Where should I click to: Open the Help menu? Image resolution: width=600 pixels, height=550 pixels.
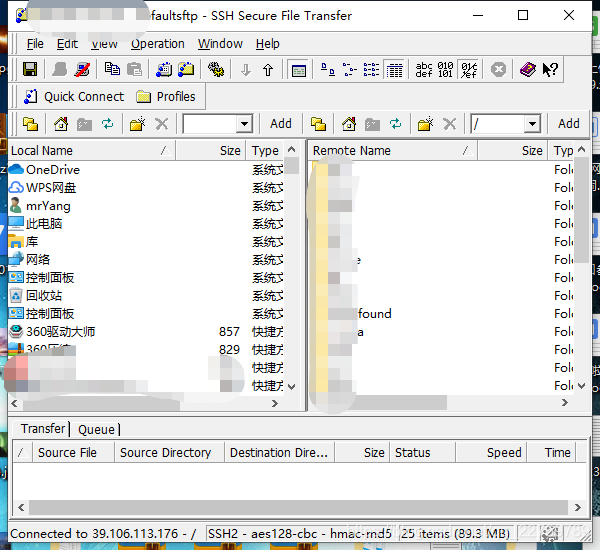267,44
